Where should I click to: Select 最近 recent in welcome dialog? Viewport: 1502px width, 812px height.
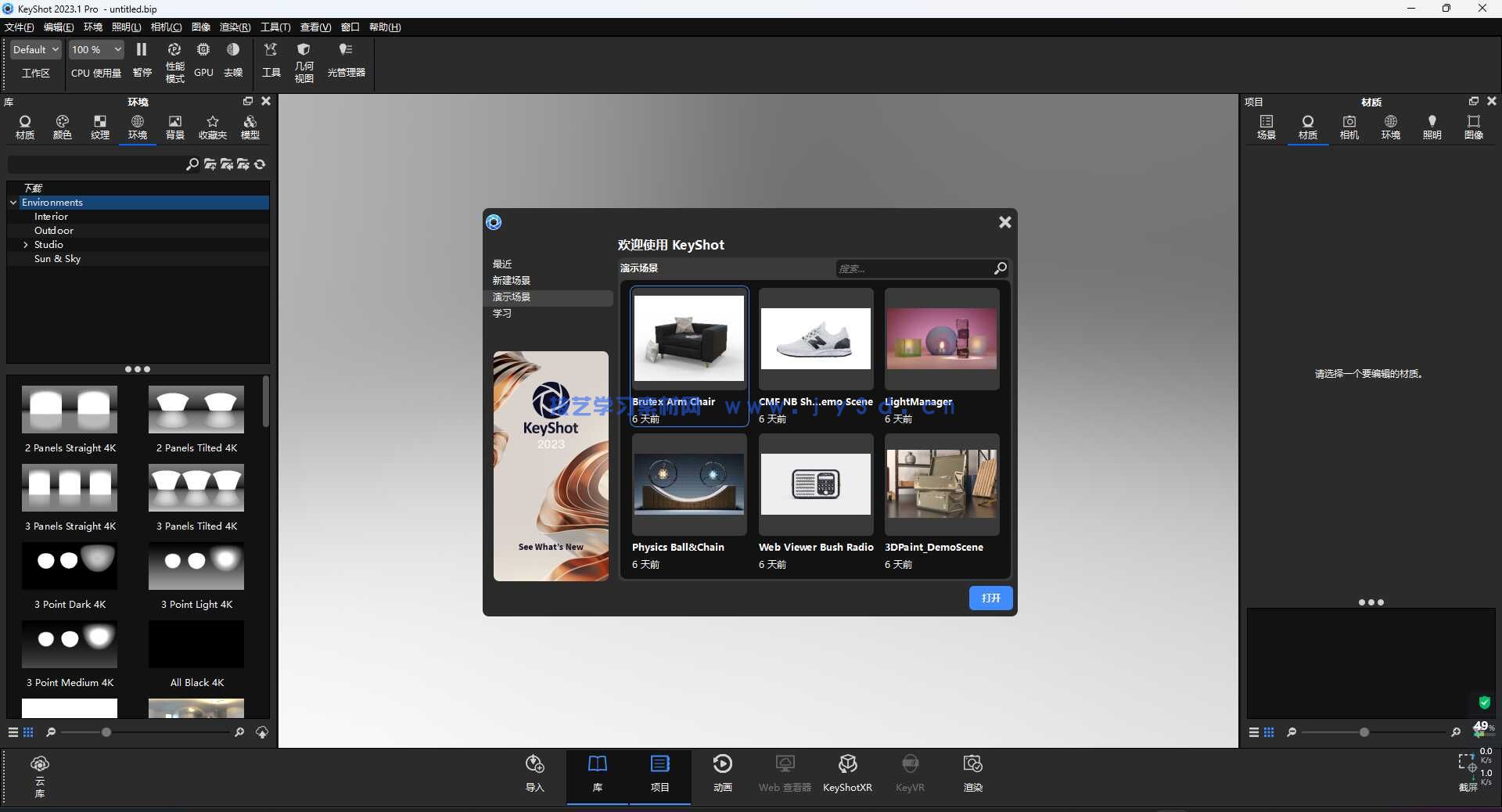point(502,264)
